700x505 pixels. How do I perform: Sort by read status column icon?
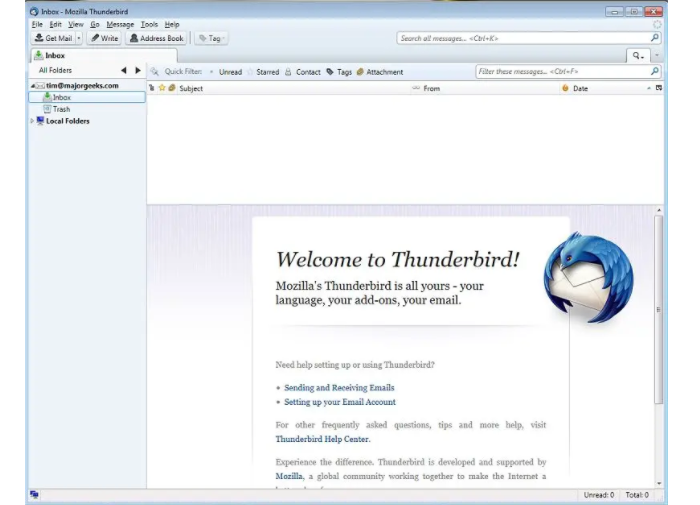(x=416, y=88)
